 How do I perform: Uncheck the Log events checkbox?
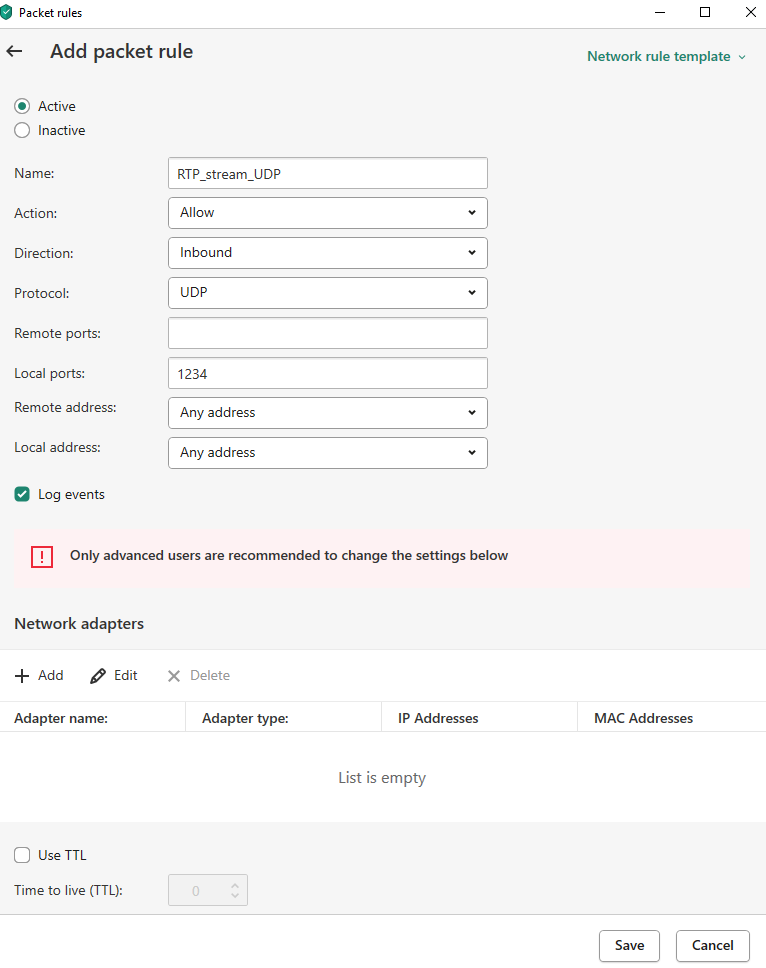22,494
